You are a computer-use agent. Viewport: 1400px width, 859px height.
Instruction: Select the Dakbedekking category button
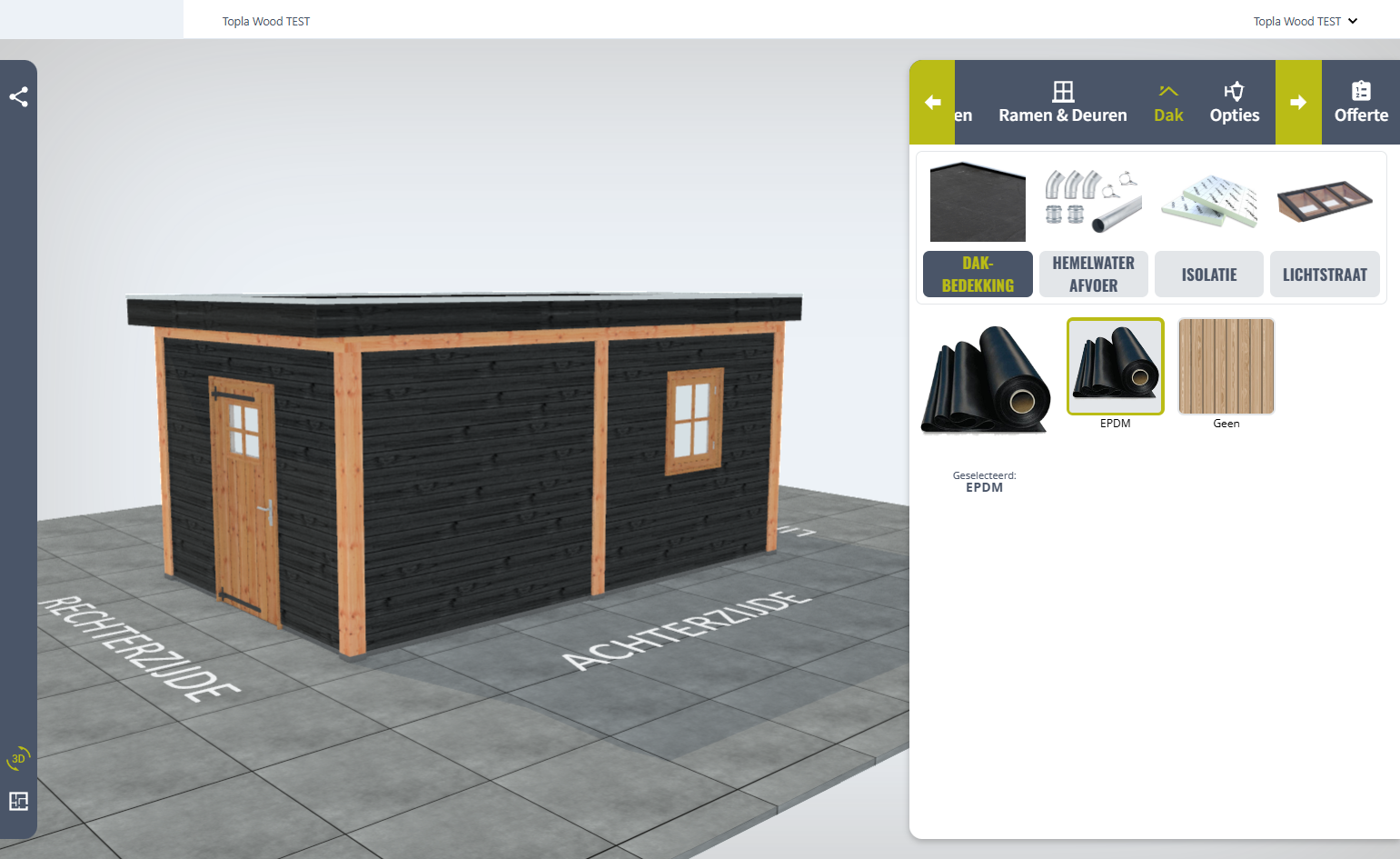(978, 274)
